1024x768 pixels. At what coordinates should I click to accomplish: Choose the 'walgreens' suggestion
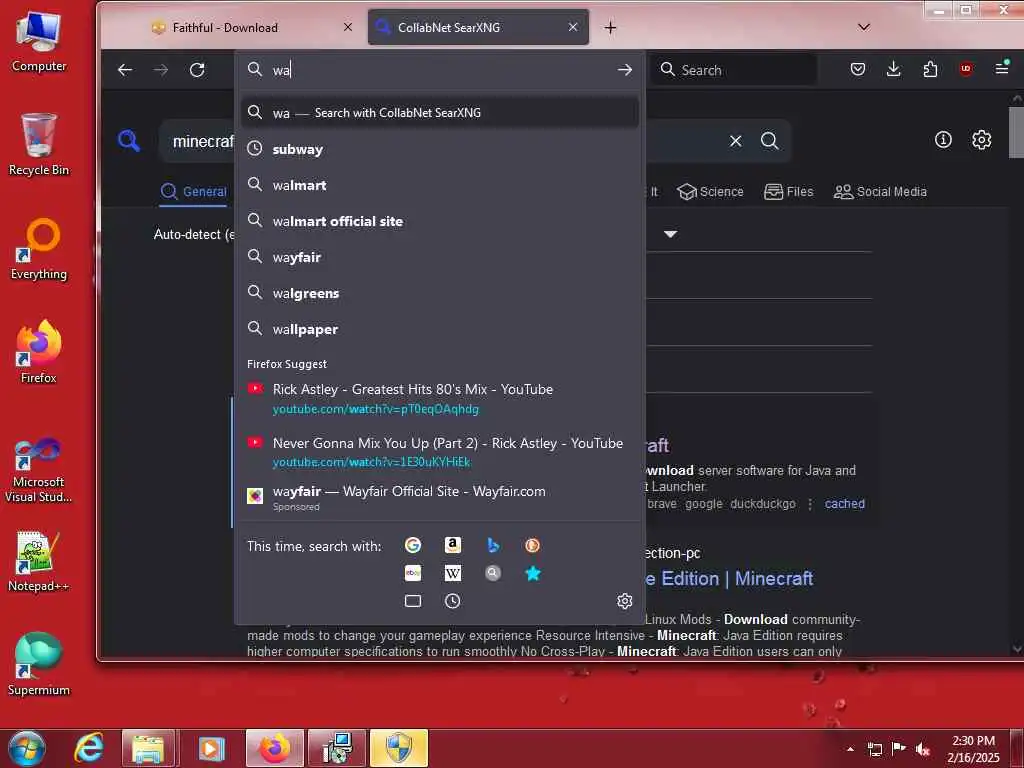click(440, 293)
